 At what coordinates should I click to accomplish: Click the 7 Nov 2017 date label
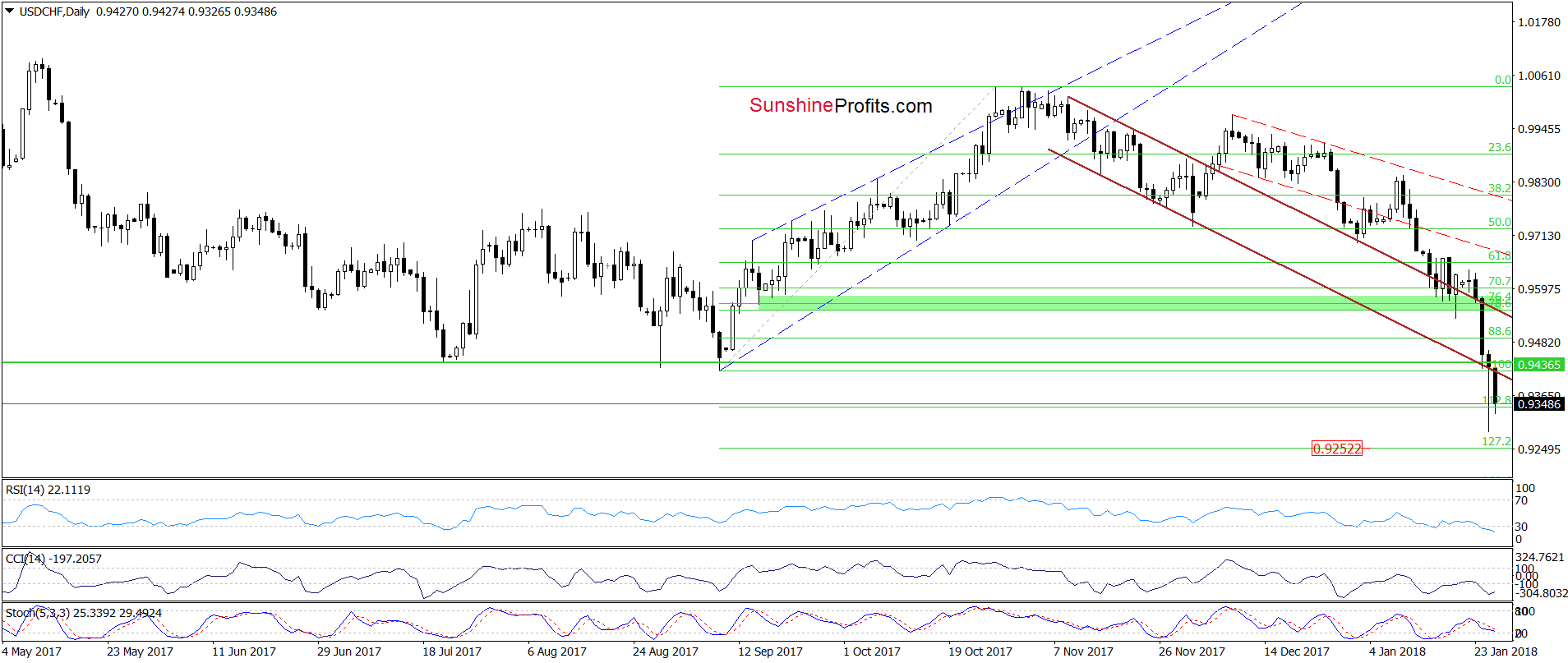point(1083,651)
